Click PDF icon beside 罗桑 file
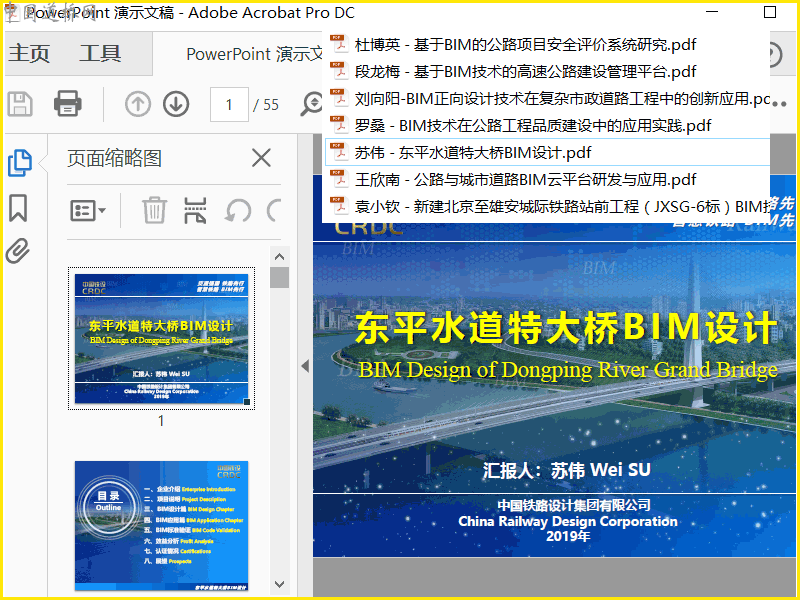The height and width of the screenshot is (600, 800). click(339, 125)
